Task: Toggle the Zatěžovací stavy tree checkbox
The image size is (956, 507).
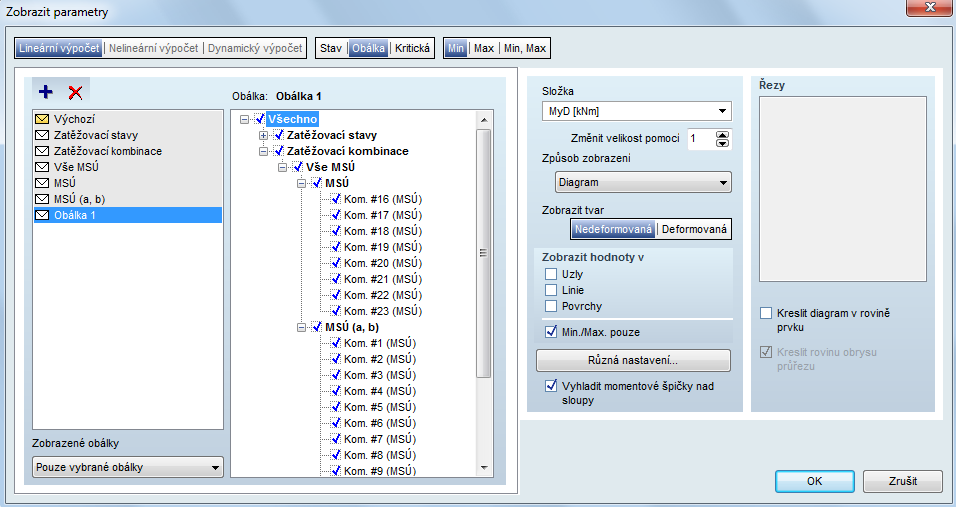Action: pyautogui.click(x=279, y=135)
